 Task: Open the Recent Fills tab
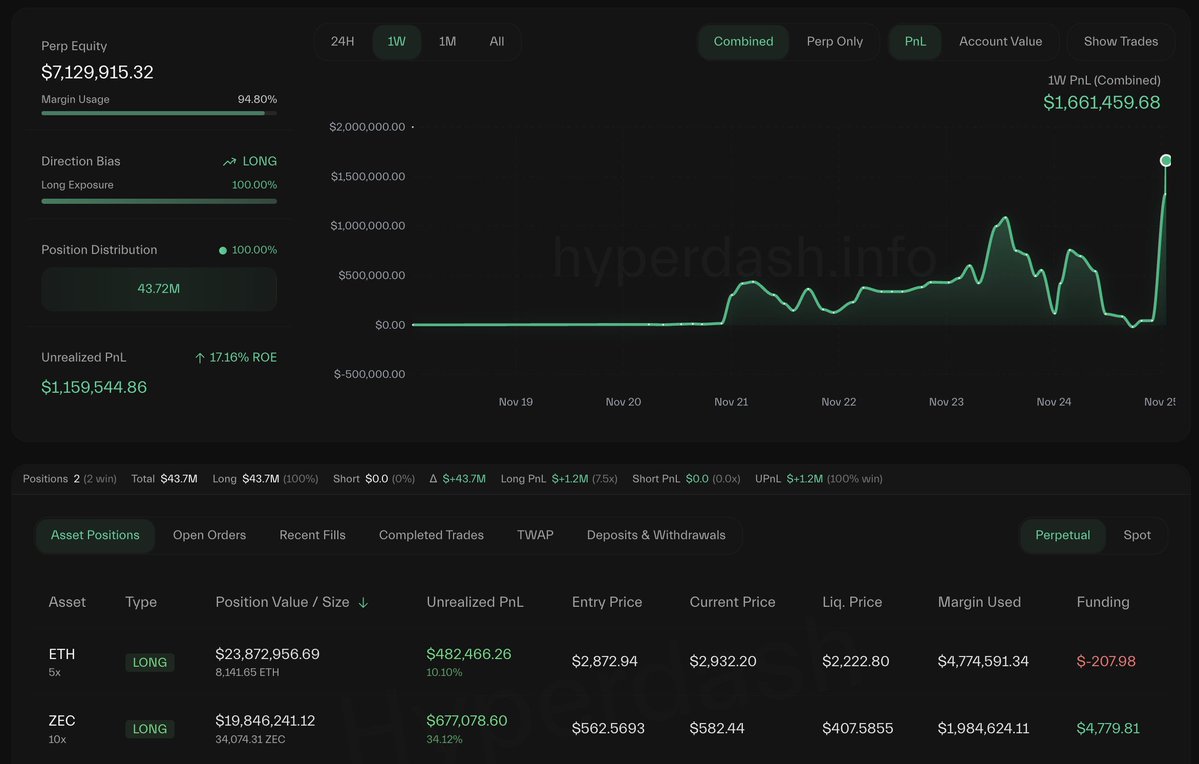coord(312,535)
